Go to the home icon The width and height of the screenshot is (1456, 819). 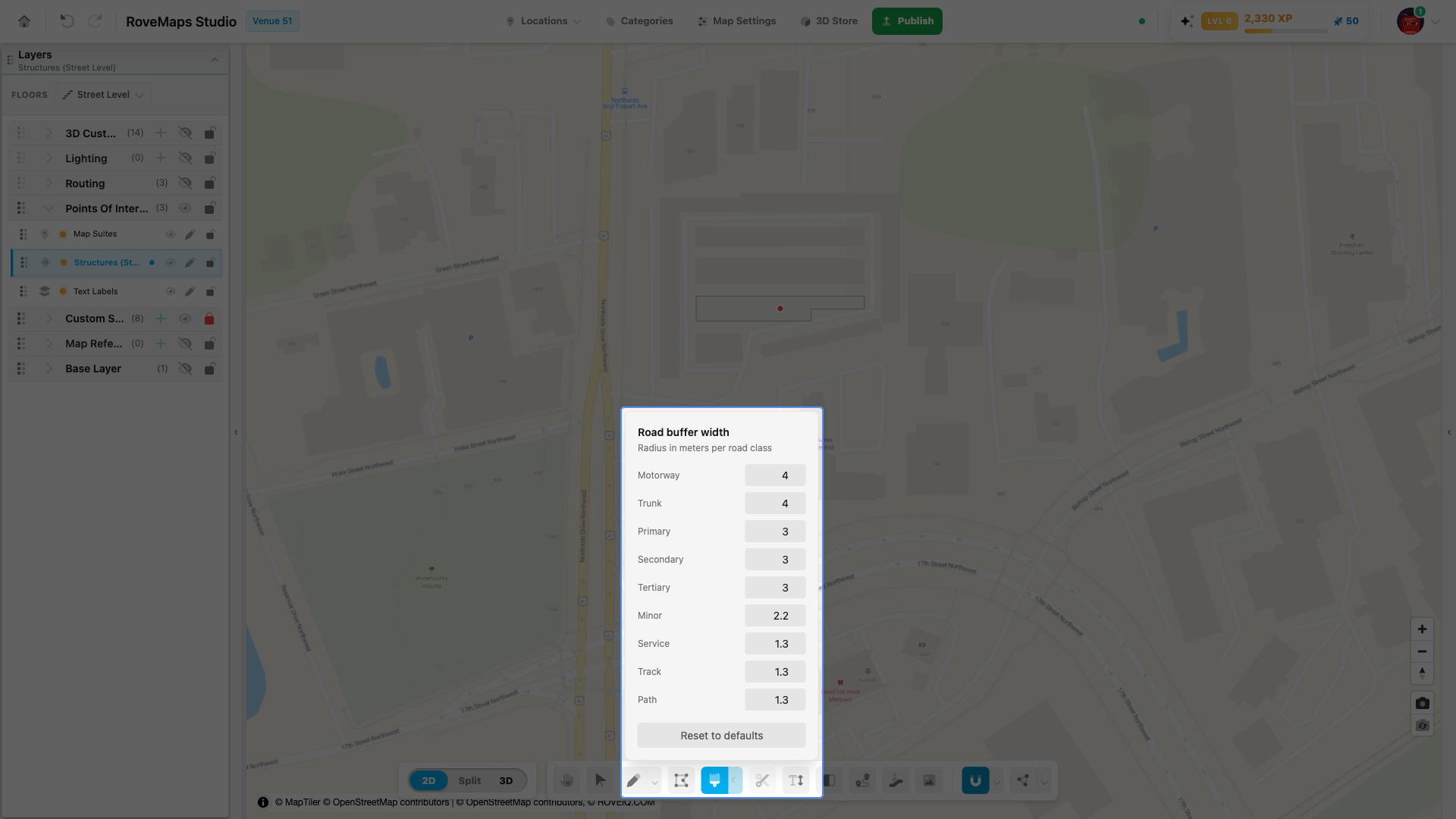coord(24,21)
